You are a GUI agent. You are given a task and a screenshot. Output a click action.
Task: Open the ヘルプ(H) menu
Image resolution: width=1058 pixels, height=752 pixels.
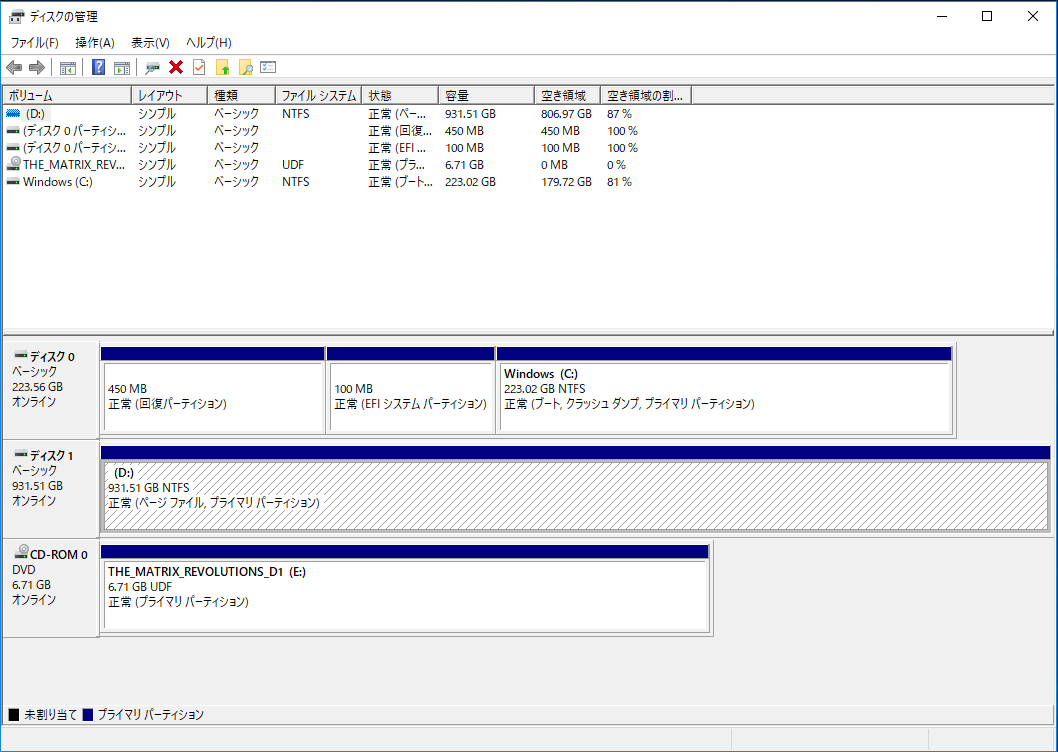(x=209, y=43)
